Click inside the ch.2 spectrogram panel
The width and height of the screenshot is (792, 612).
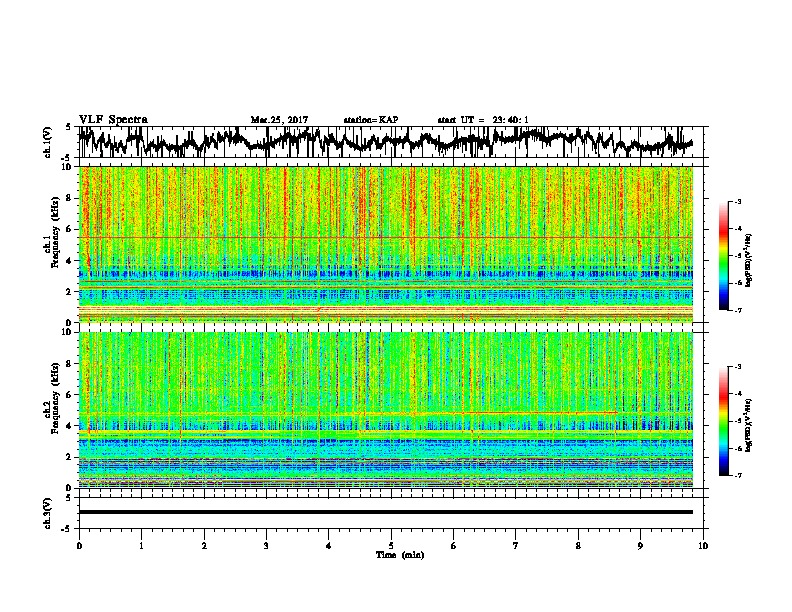[x=385, y=410]
